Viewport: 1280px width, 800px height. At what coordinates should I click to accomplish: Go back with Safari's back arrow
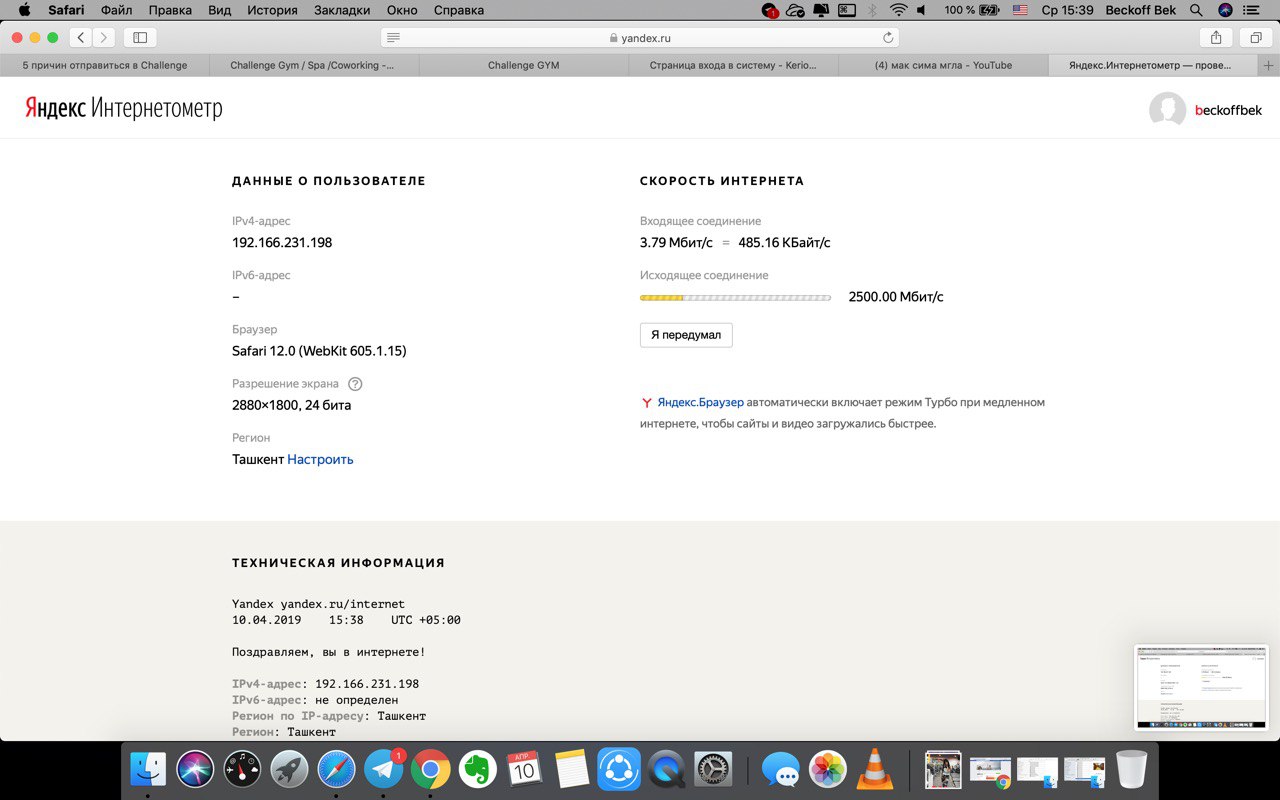pyautogui.click(x=81, y=37)
